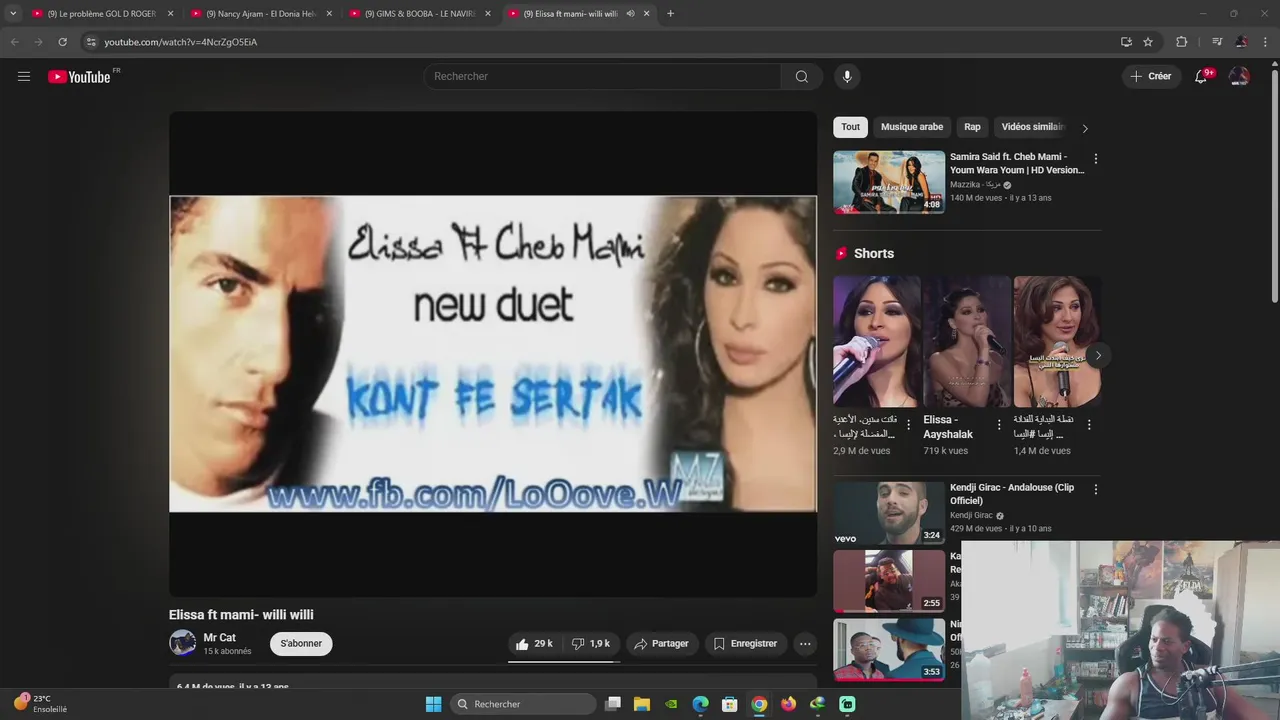
Task: Open the Mr Cat channel name link
Action: [x=220, y=637]
